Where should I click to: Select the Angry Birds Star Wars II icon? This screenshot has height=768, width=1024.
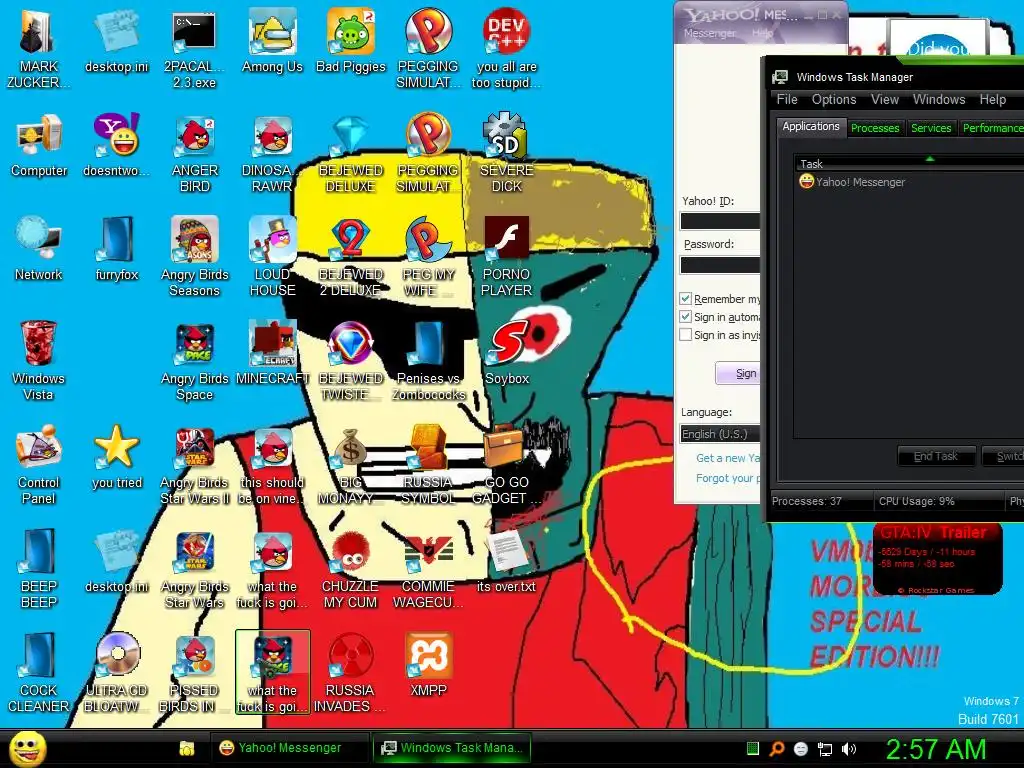195,464
